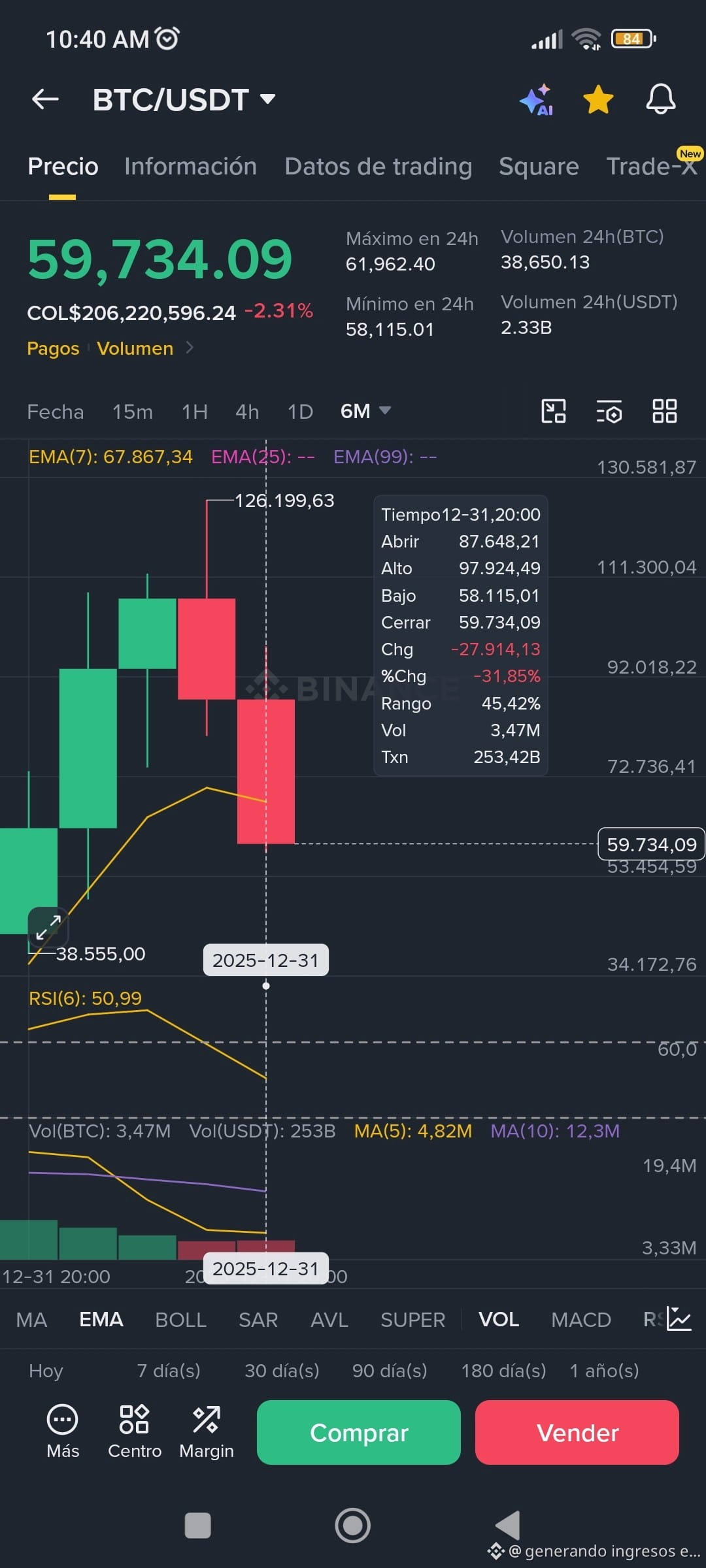Open the grid layout icon
This screenshot has width=706, height=1568.
click(x=665, y=412)
